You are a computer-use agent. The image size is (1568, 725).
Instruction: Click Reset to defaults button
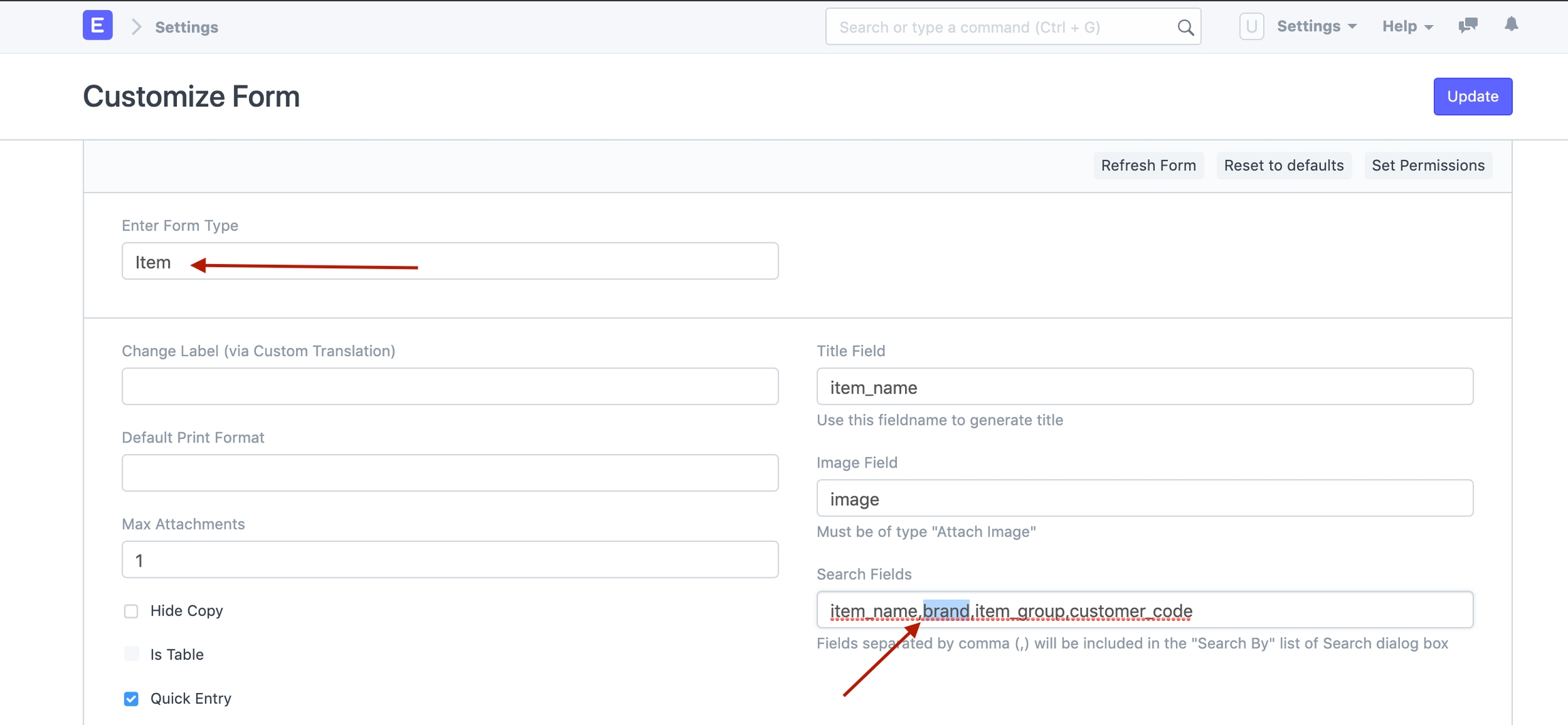[x=1283, y=165]
